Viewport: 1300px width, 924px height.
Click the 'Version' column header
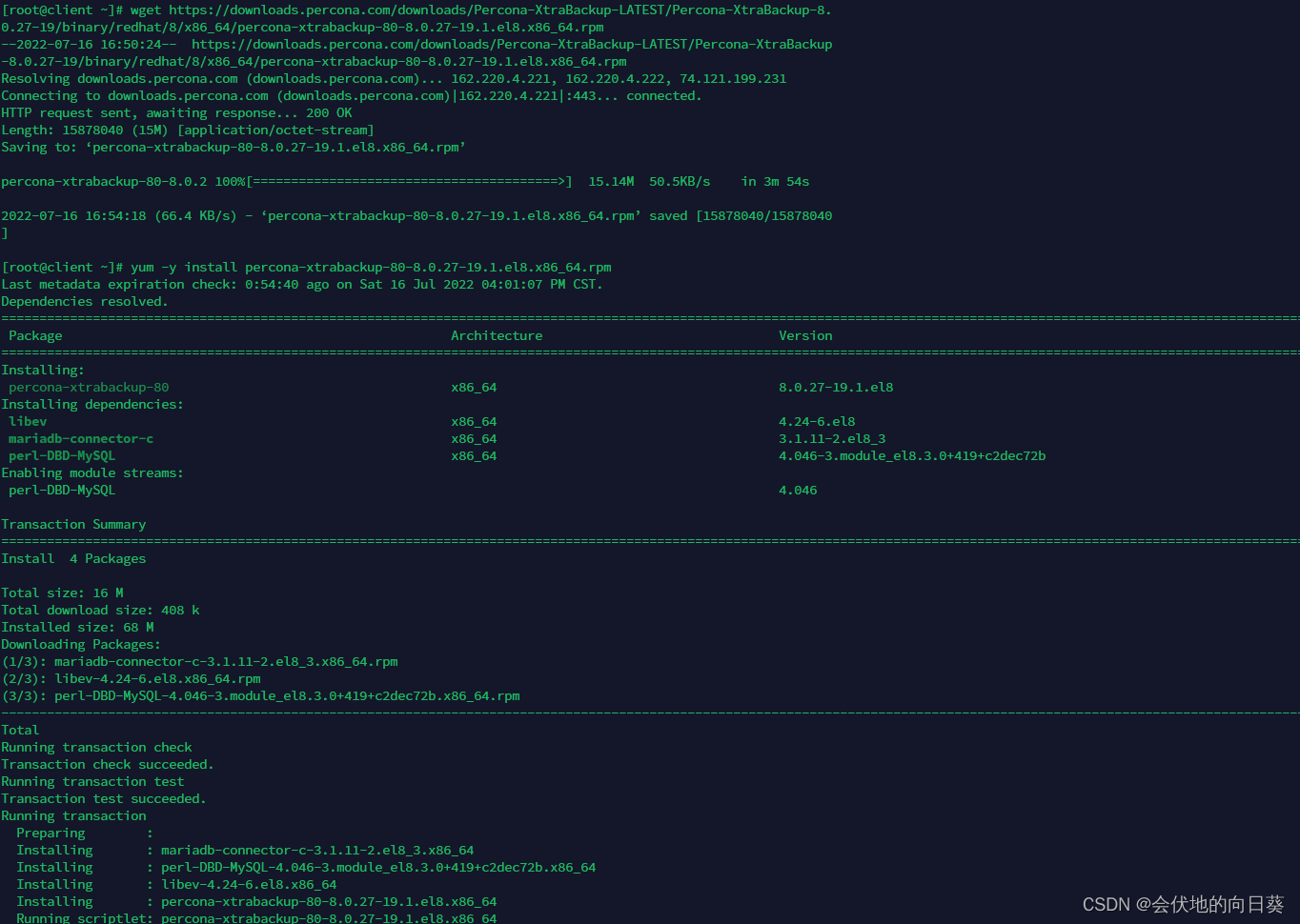(805, 336)
